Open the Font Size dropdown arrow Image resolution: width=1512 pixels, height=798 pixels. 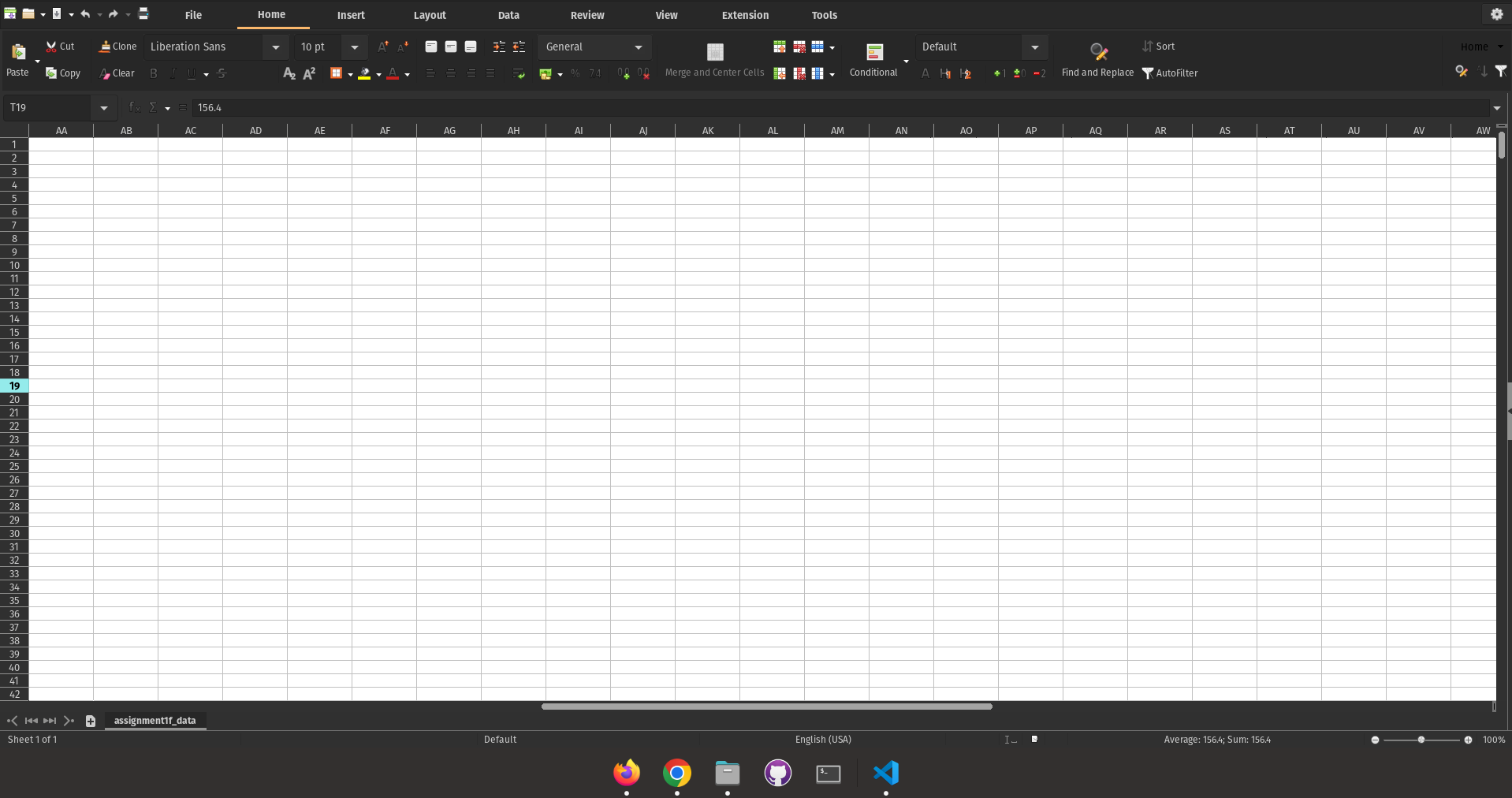point(355,47)
